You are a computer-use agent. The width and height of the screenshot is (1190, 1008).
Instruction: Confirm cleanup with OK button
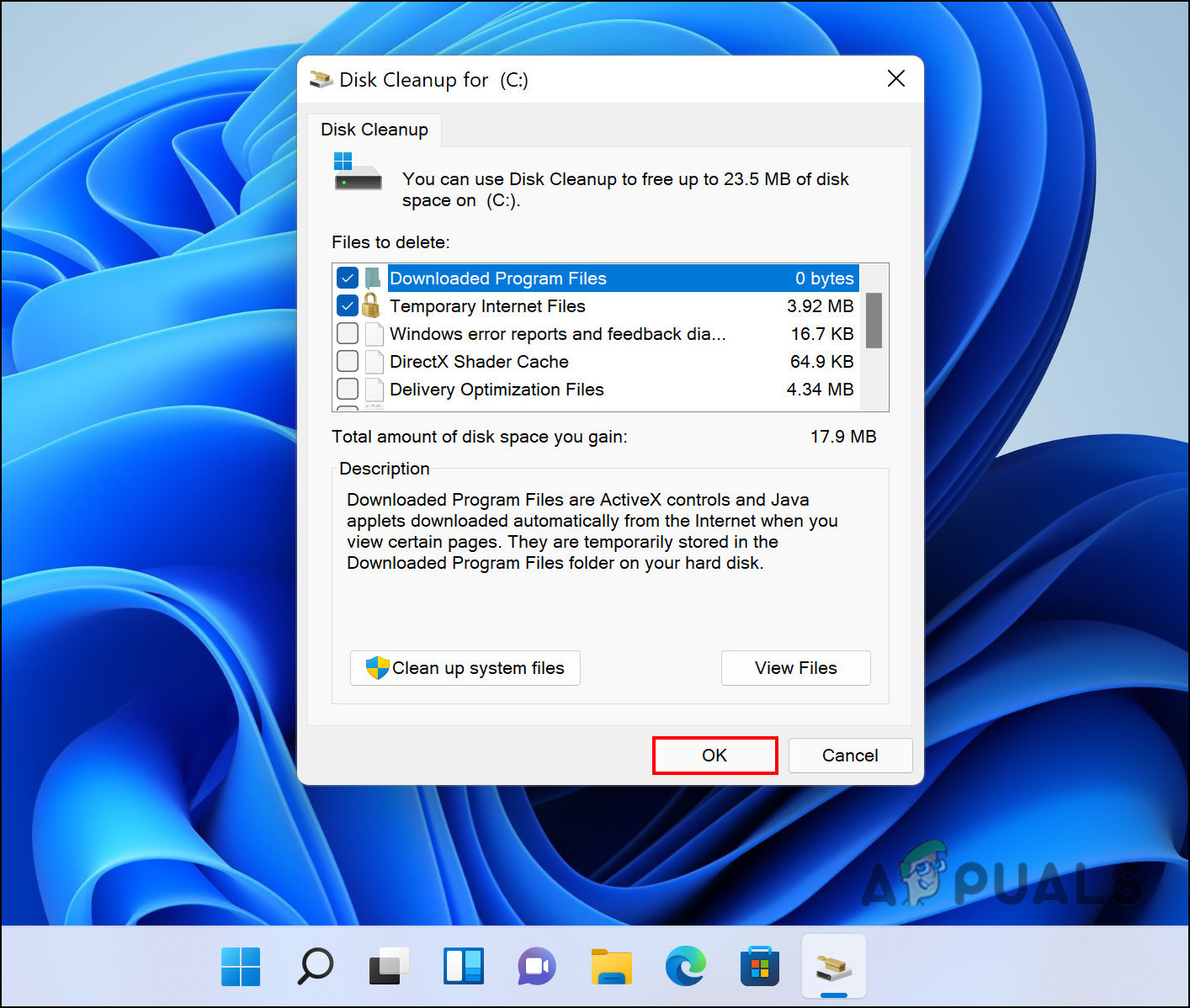[x=715, y=756]
